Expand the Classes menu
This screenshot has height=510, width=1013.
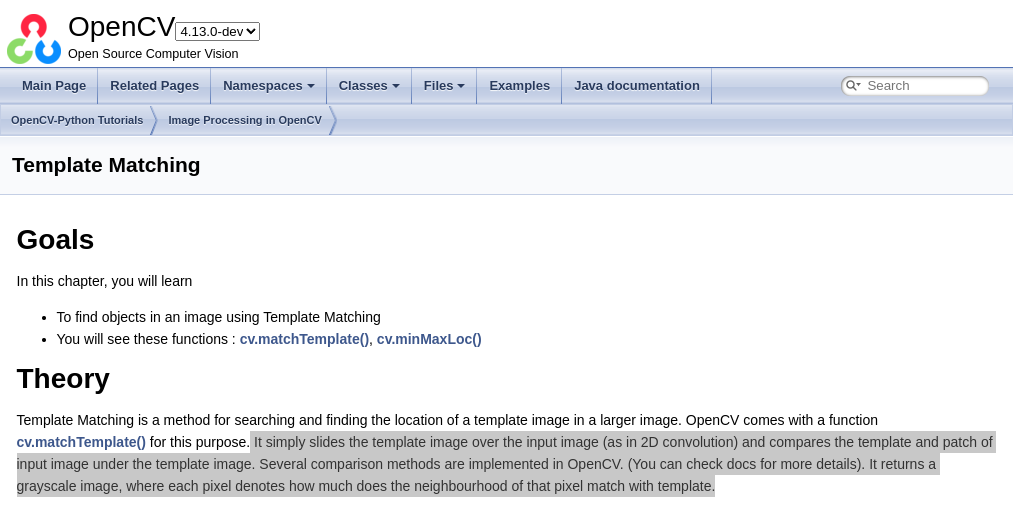[x=368, y=86]
